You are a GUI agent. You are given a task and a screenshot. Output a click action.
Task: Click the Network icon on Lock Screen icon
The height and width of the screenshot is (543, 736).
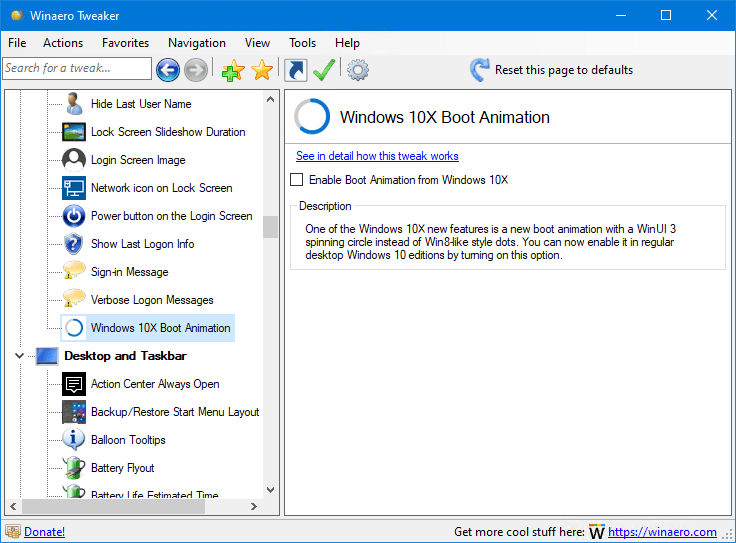[x=74, y=188]
